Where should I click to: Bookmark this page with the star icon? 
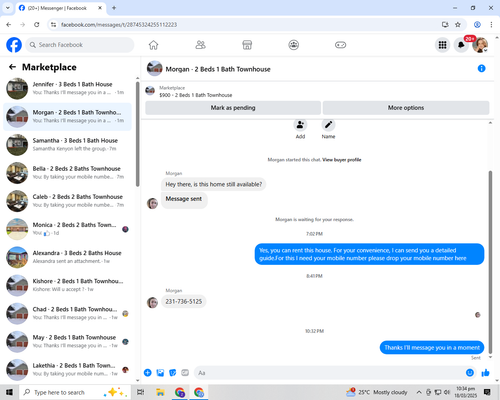(458, 25)
